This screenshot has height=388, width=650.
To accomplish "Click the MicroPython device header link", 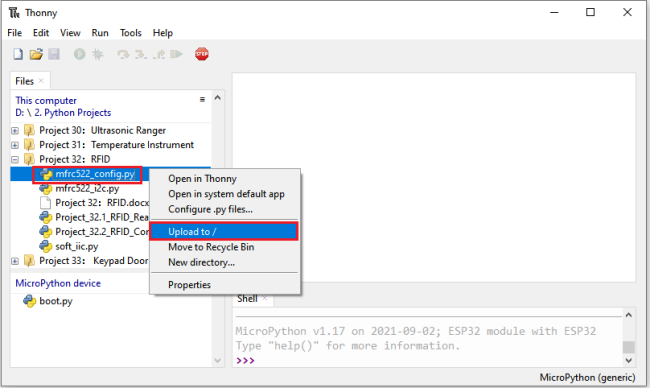I will [x=58, y=283].
